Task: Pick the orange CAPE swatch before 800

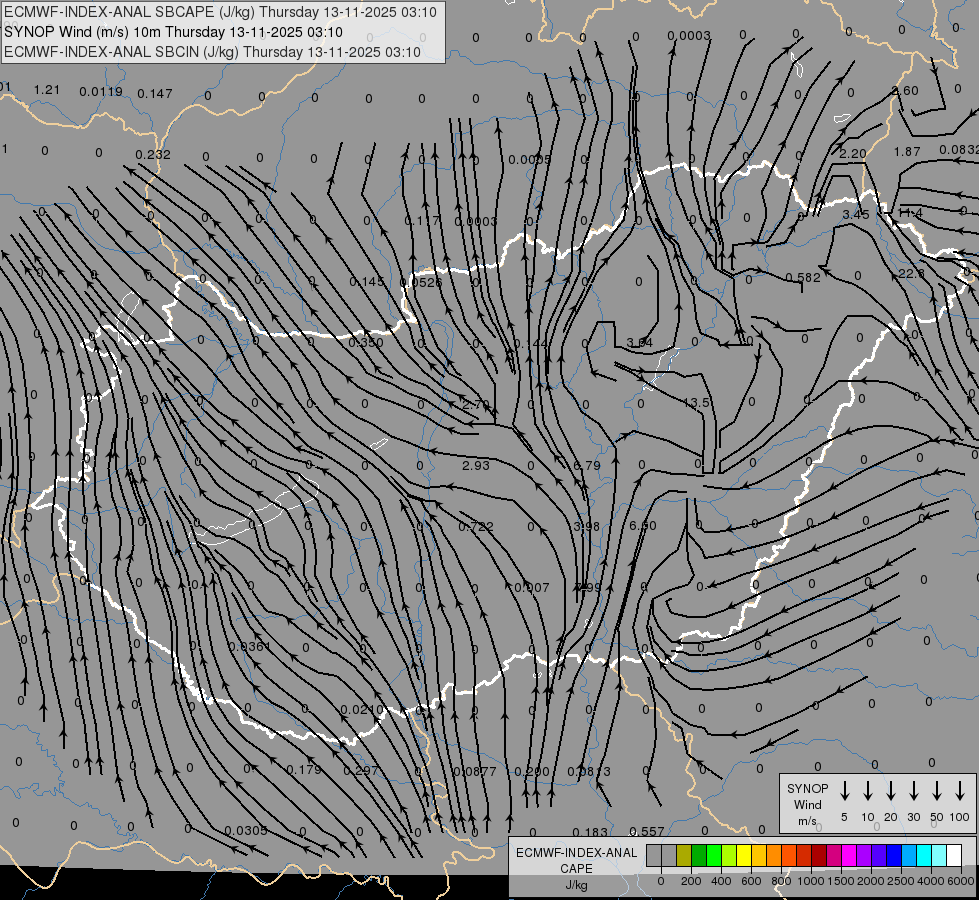Action: coord(774,856)
